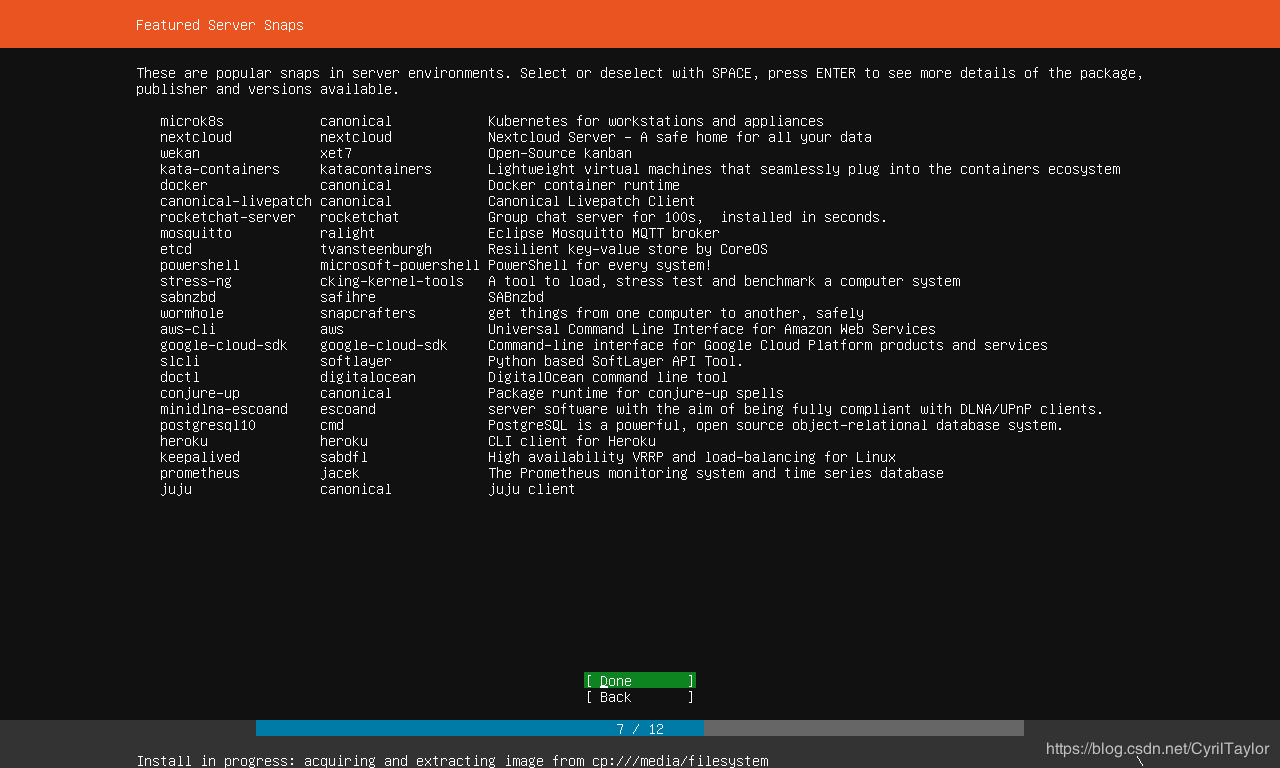
Task: Click the "Eclipse Mosquitto MQTT broker" description
Action: tap(604, 233)
